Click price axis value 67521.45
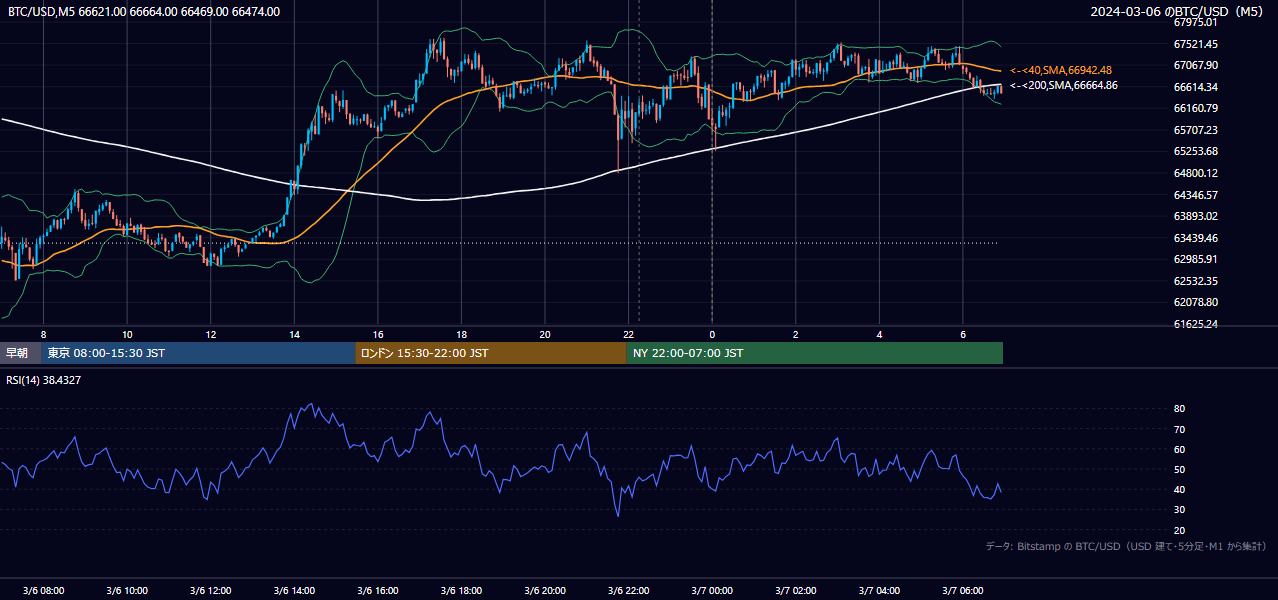 click(x=1195, y=44)
